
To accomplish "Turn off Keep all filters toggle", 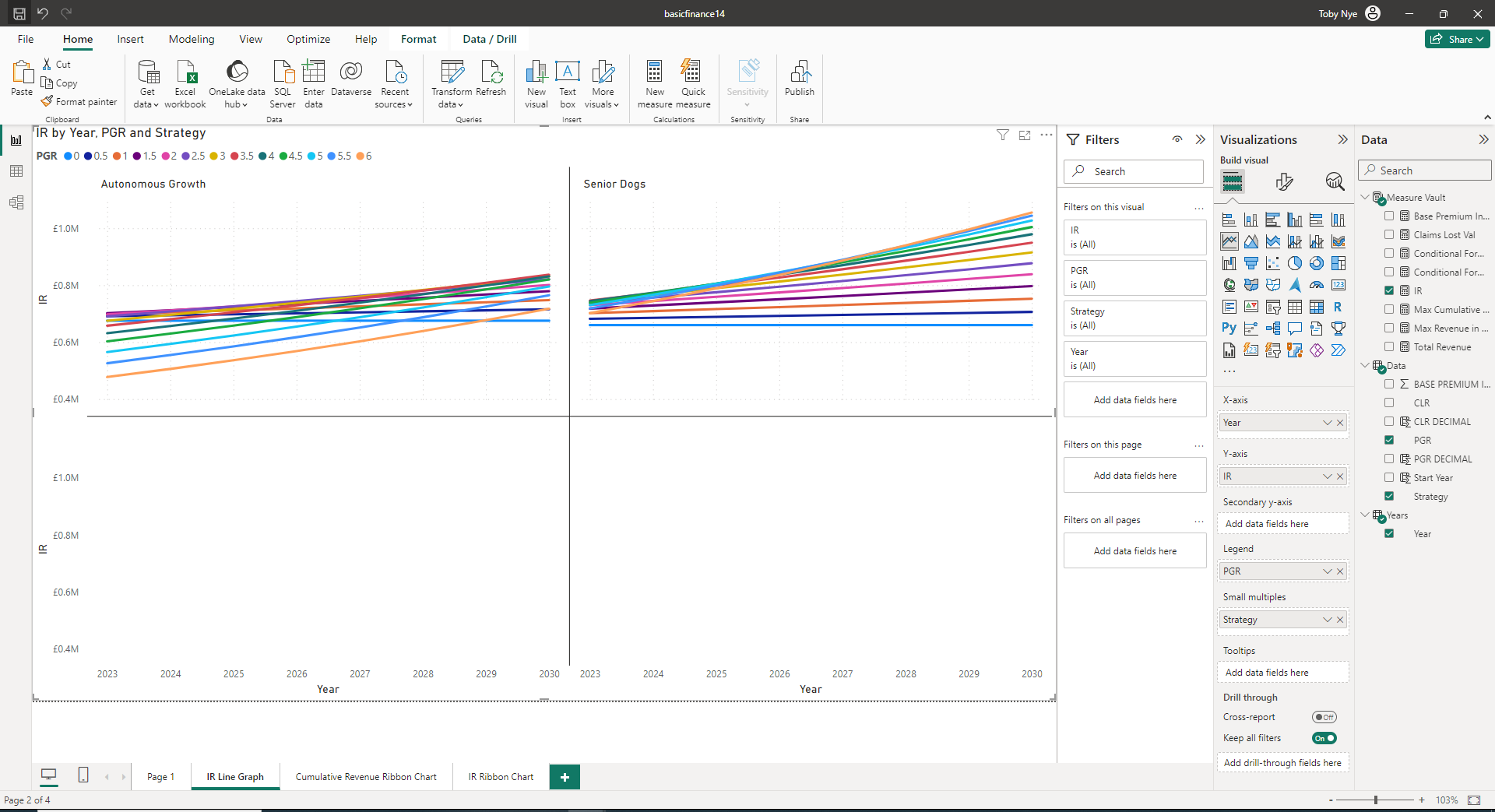I will tap(1324, 738).
